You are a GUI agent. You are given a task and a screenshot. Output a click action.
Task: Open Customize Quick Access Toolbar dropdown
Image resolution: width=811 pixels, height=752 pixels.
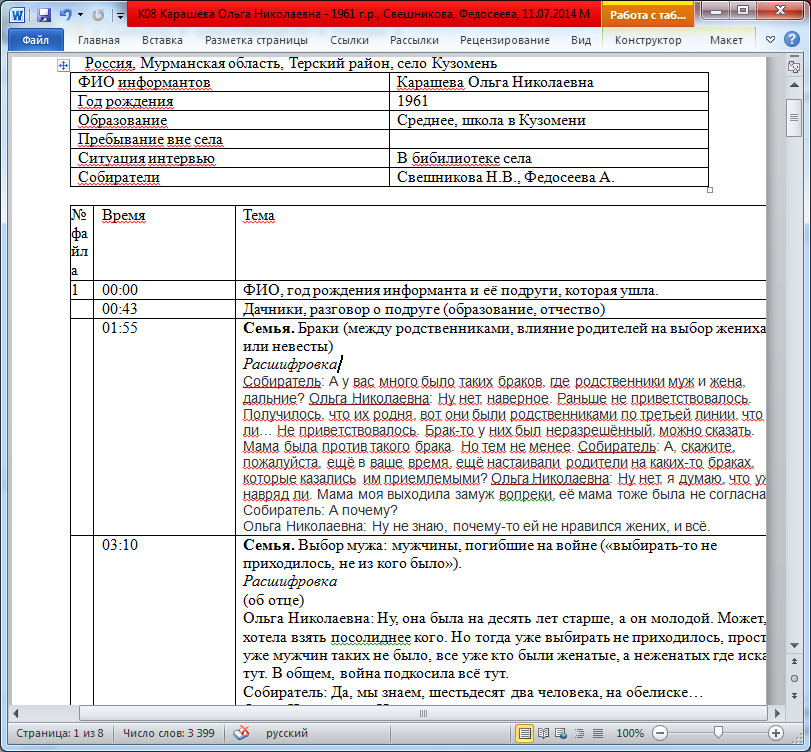[x=119, y=16]
